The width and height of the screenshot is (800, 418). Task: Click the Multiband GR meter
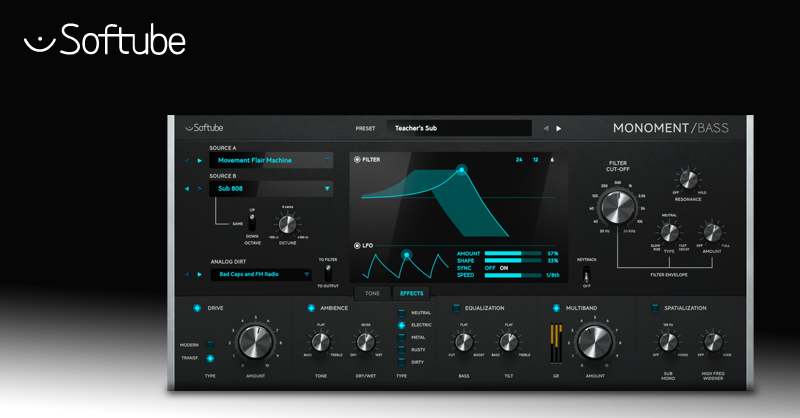click(x=556, y=343)
